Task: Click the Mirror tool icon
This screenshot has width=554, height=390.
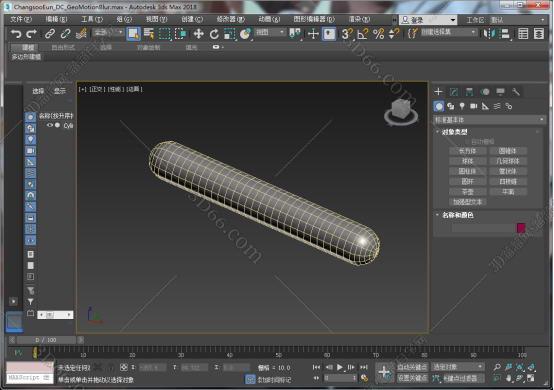Action: (x=489, y=34)
